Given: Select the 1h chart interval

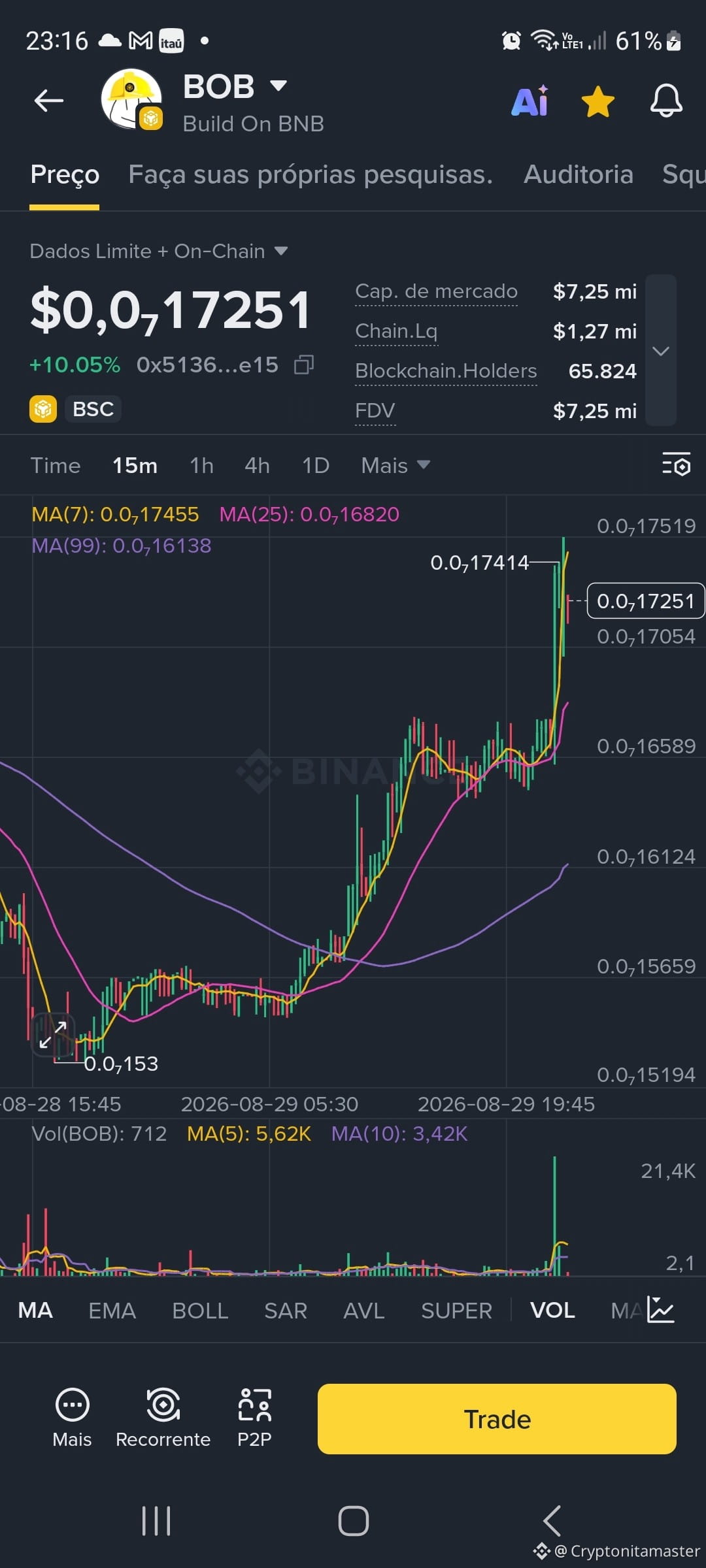Looking at the screenshot, I should [x=201, y=466].
